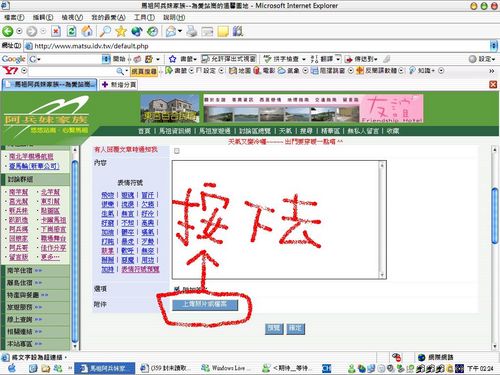Click the green Back arrow button

click(x=8, y=31)
